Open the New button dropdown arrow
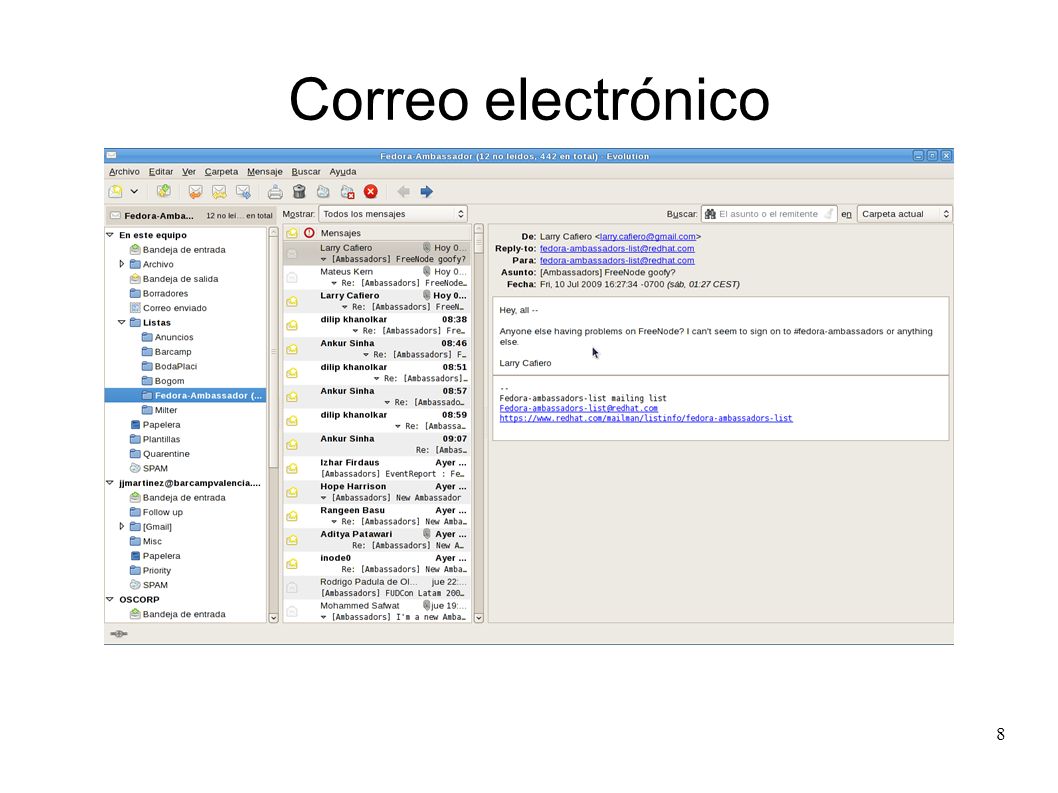This screenshot has height=793, width=1058. [x=134, y=192]
